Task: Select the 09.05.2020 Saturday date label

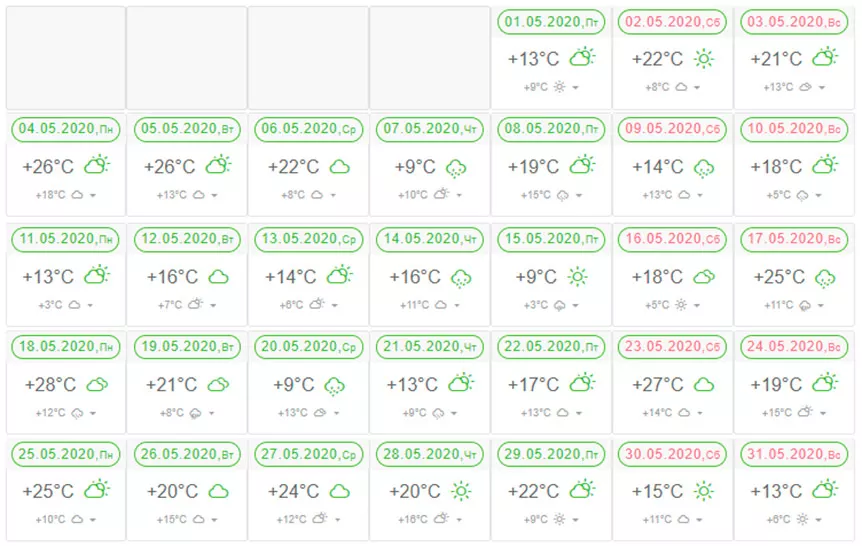Action: (672, 129)
